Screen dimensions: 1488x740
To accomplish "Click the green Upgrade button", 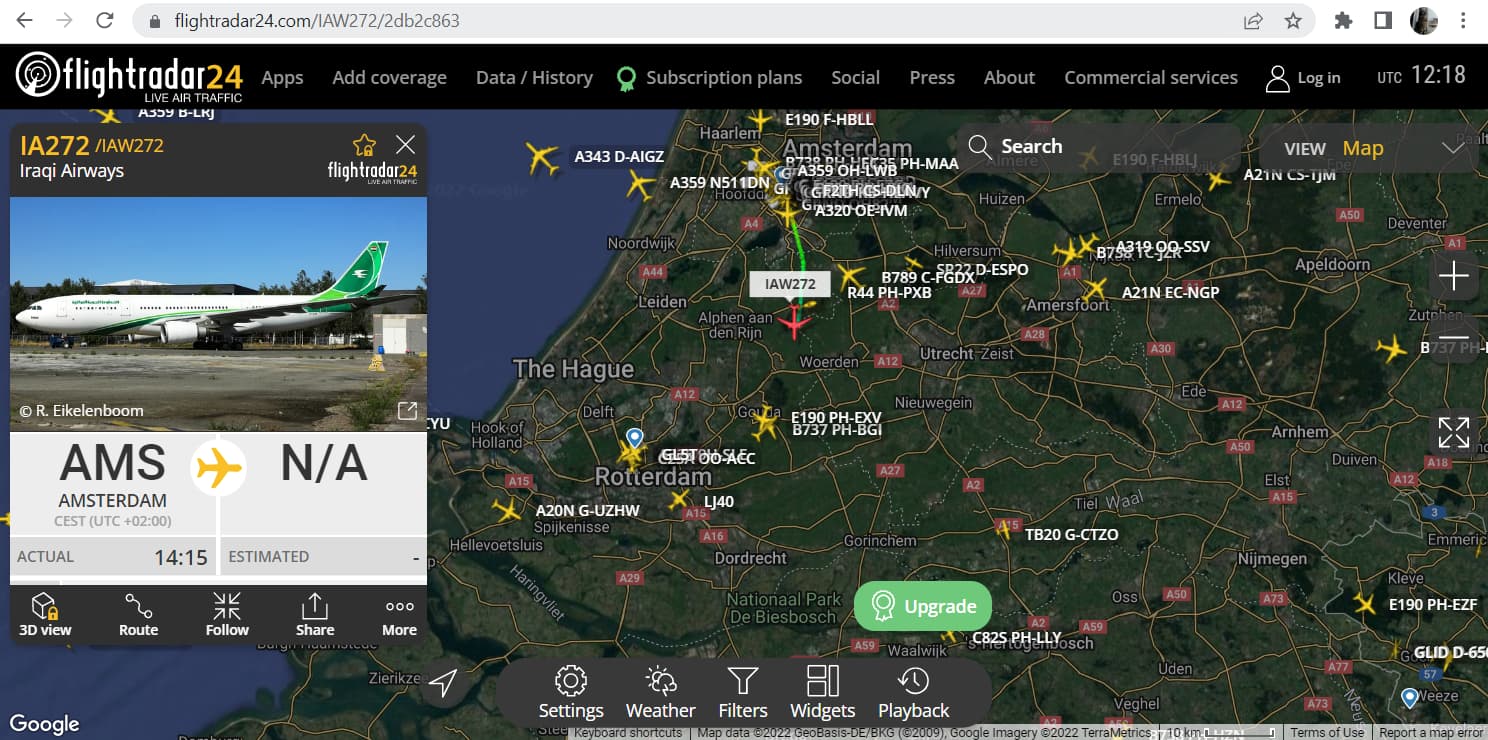I will coord(923,606).
